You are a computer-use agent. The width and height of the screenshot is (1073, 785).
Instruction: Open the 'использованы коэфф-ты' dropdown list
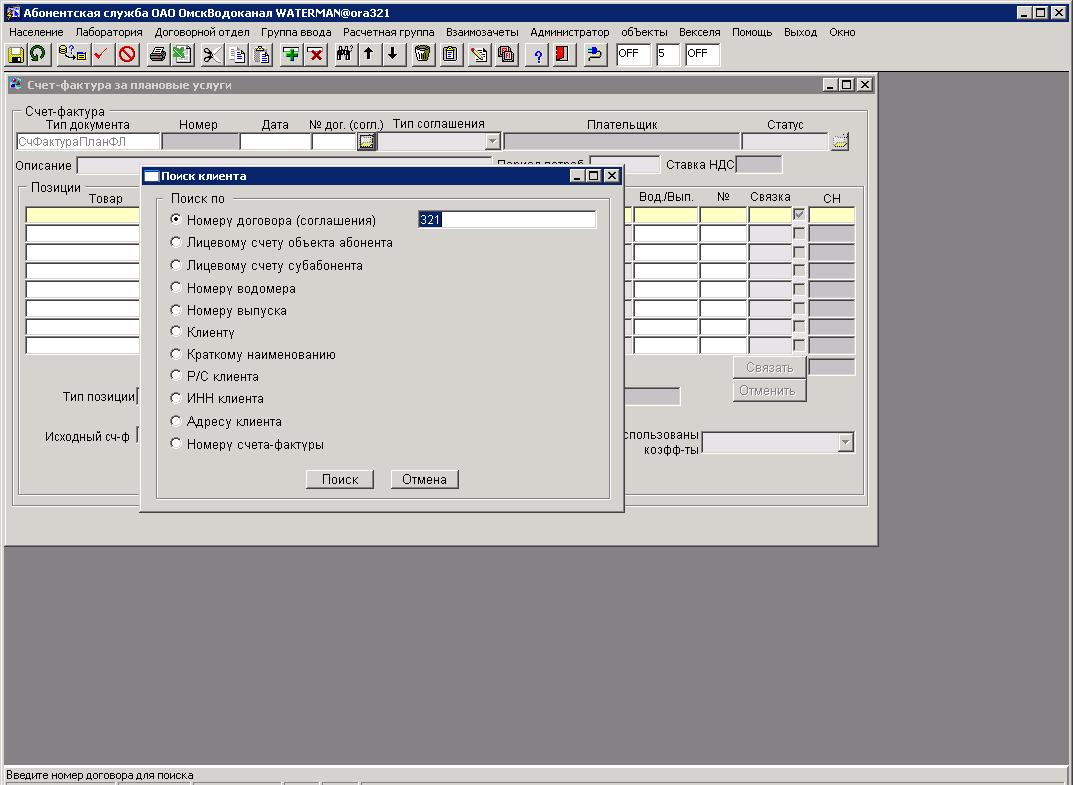(845, 442)
